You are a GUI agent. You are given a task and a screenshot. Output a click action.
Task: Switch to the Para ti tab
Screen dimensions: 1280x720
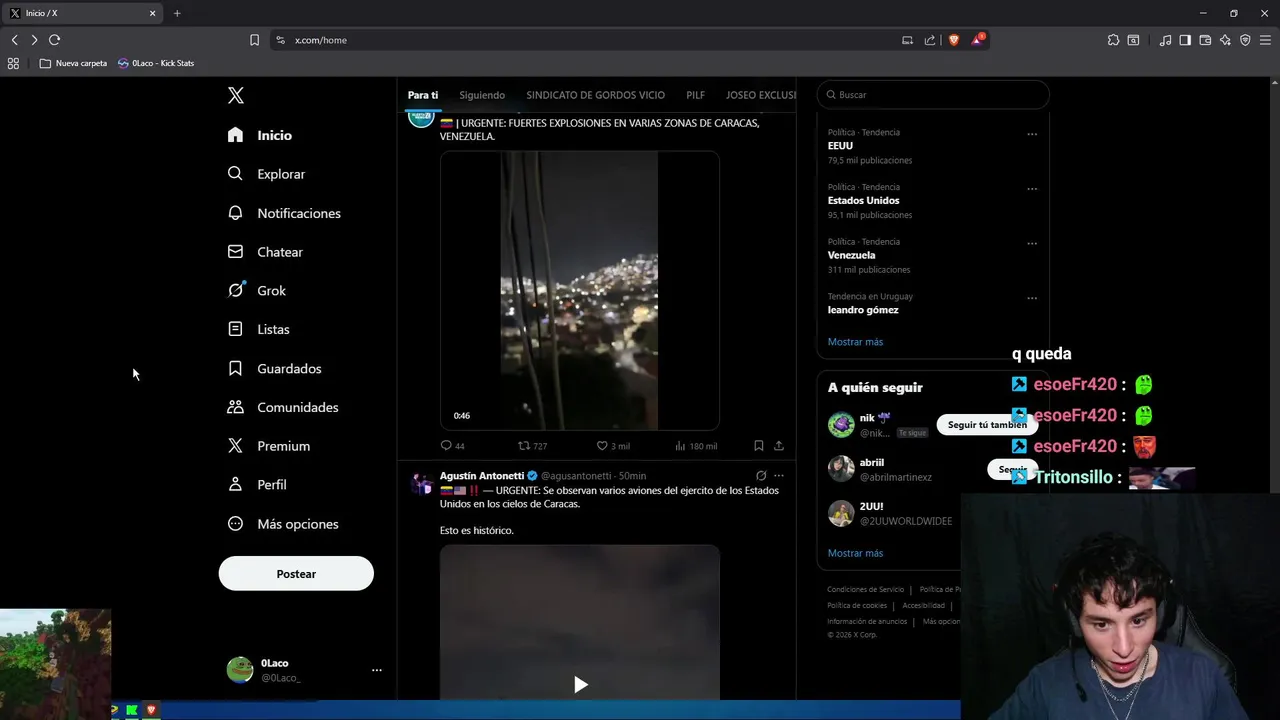[423, 95]
